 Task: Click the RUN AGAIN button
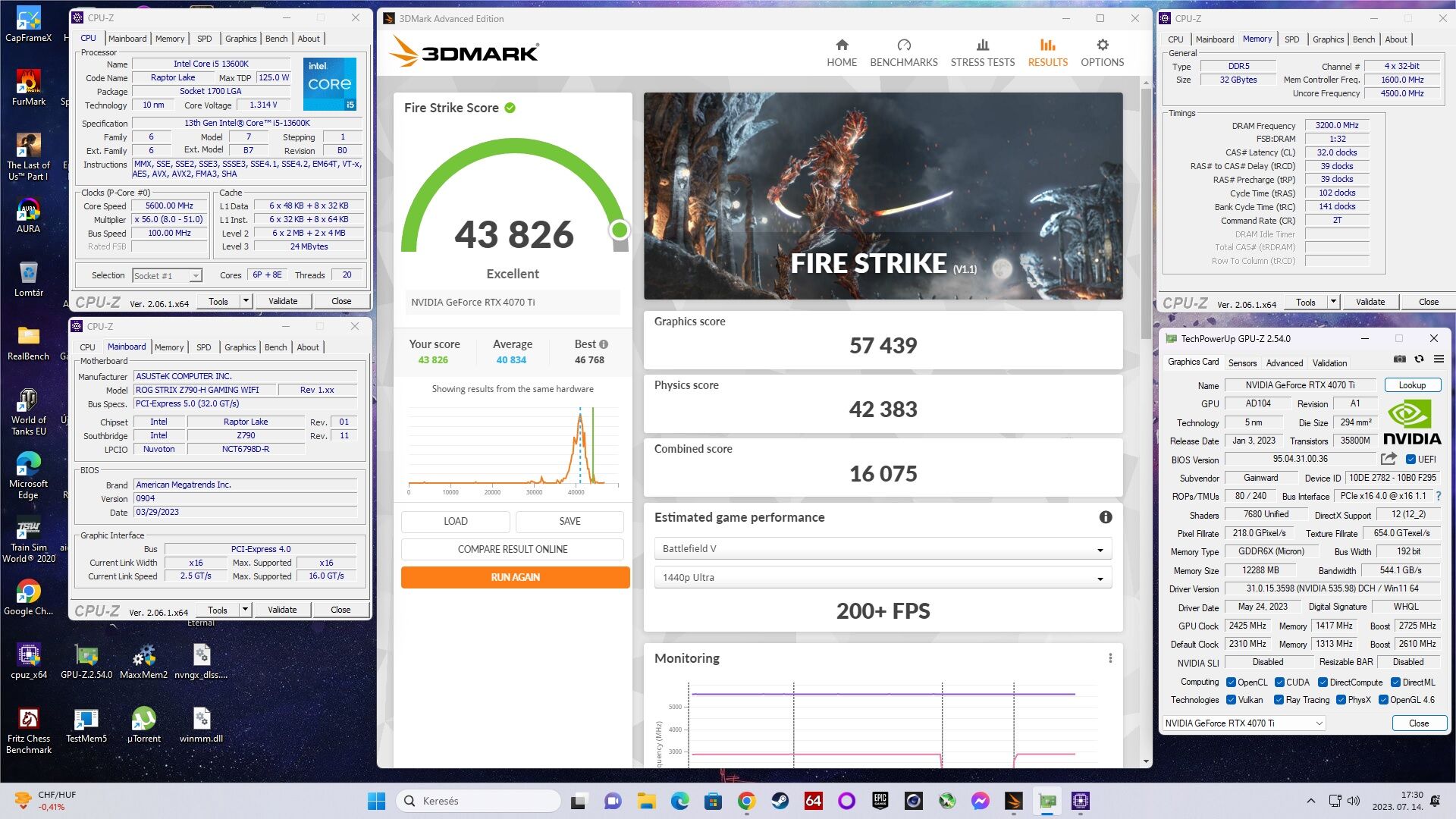(x=515, y=577)
